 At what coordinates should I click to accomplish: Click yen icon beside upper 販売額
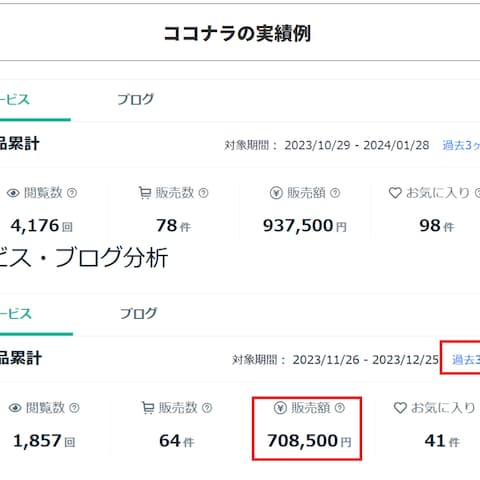tap(276, 193)
